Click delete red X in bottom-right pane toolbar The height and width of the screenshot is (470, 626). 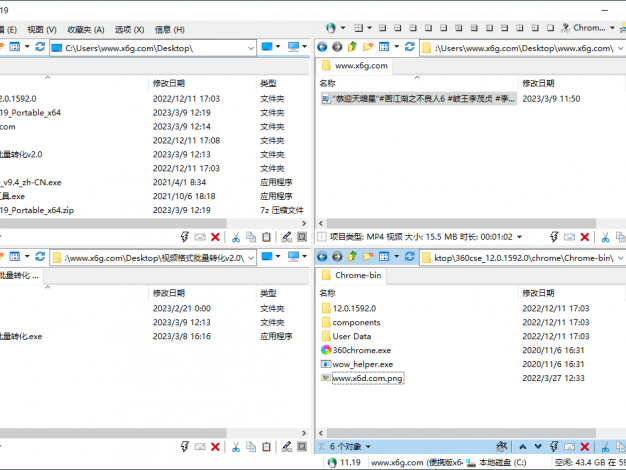(x=585, y=447)
